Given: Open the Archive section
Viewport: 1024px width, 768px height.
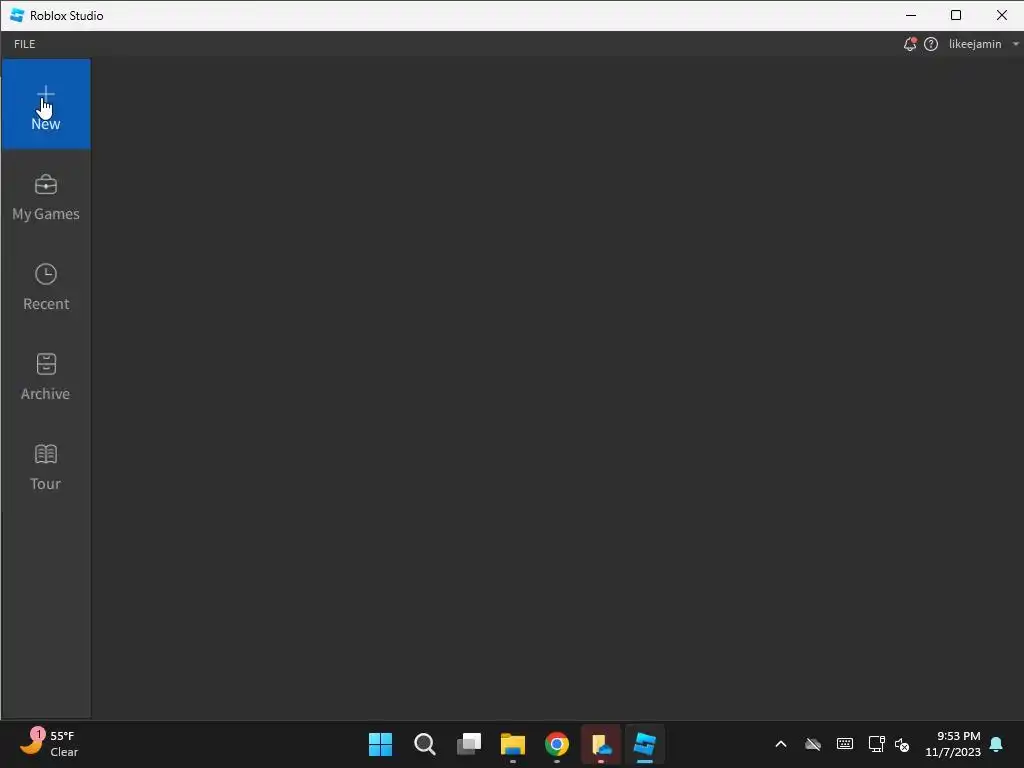Looking at the screenshot, I should coord(46,377).
